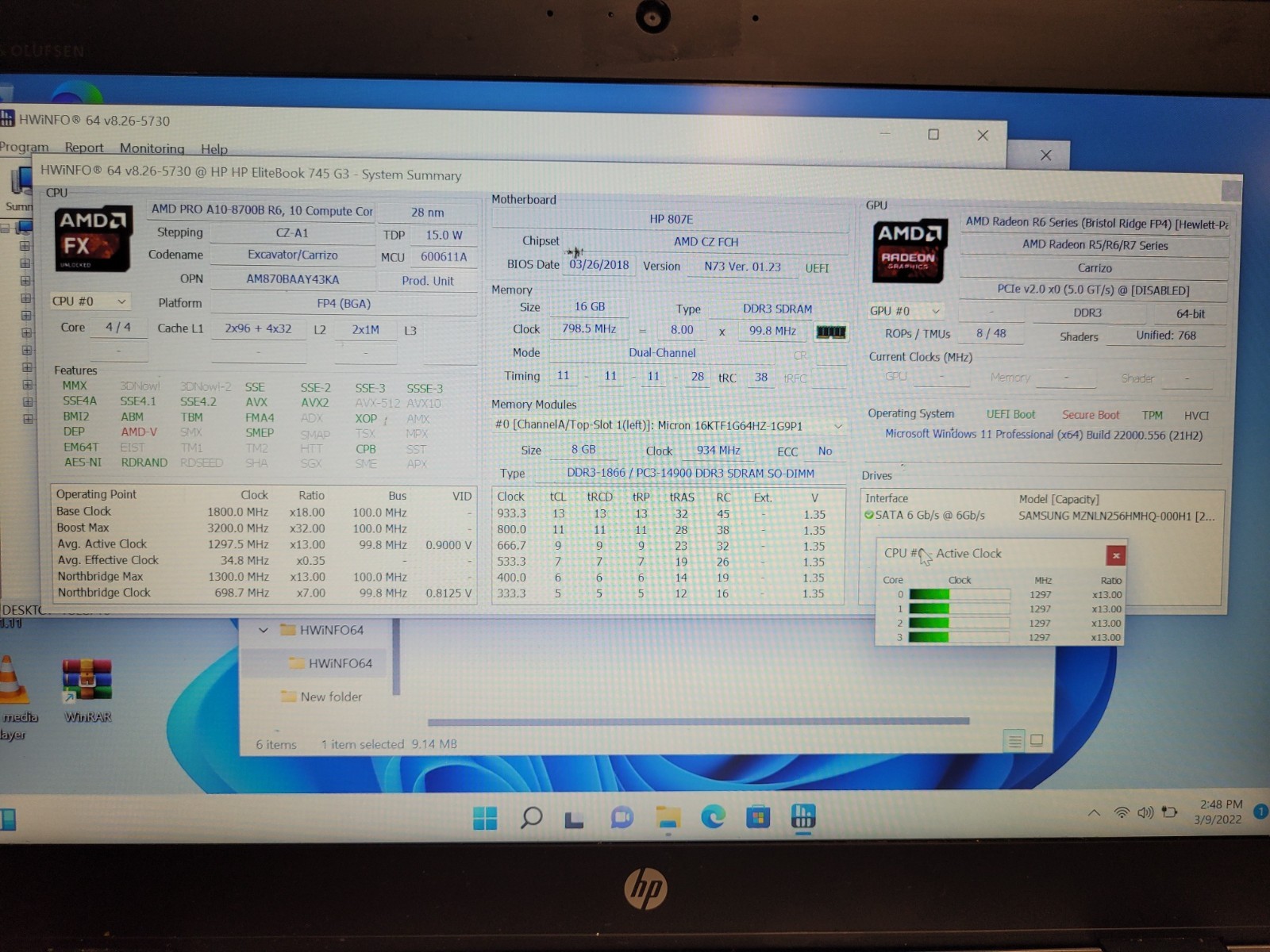The image size is (1270, 952).
Task: Open File Explorer from the taskbar
Action: [x=668, y=817]
